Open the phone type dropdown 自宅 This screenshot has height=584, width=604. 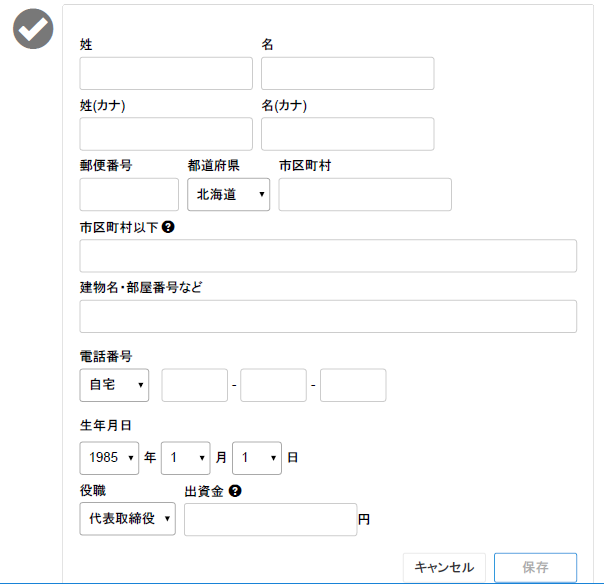point(114,385)
